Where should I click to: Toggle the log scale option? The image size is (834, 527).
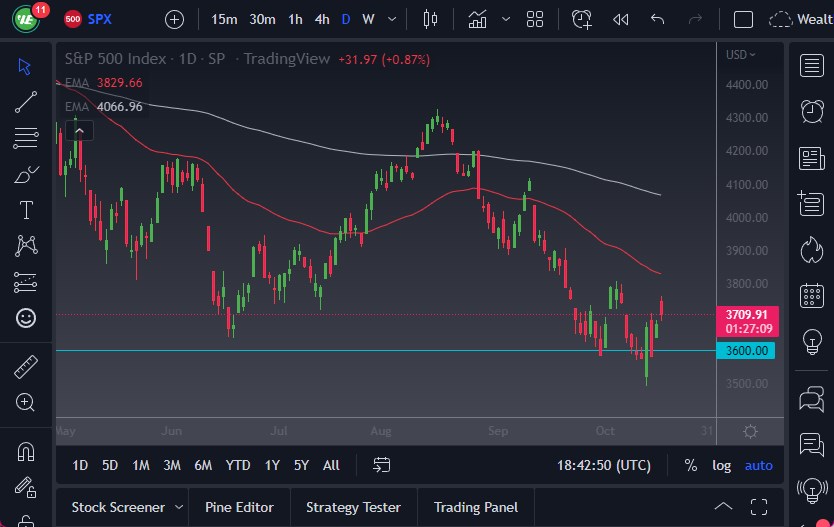tap(721, 465)
